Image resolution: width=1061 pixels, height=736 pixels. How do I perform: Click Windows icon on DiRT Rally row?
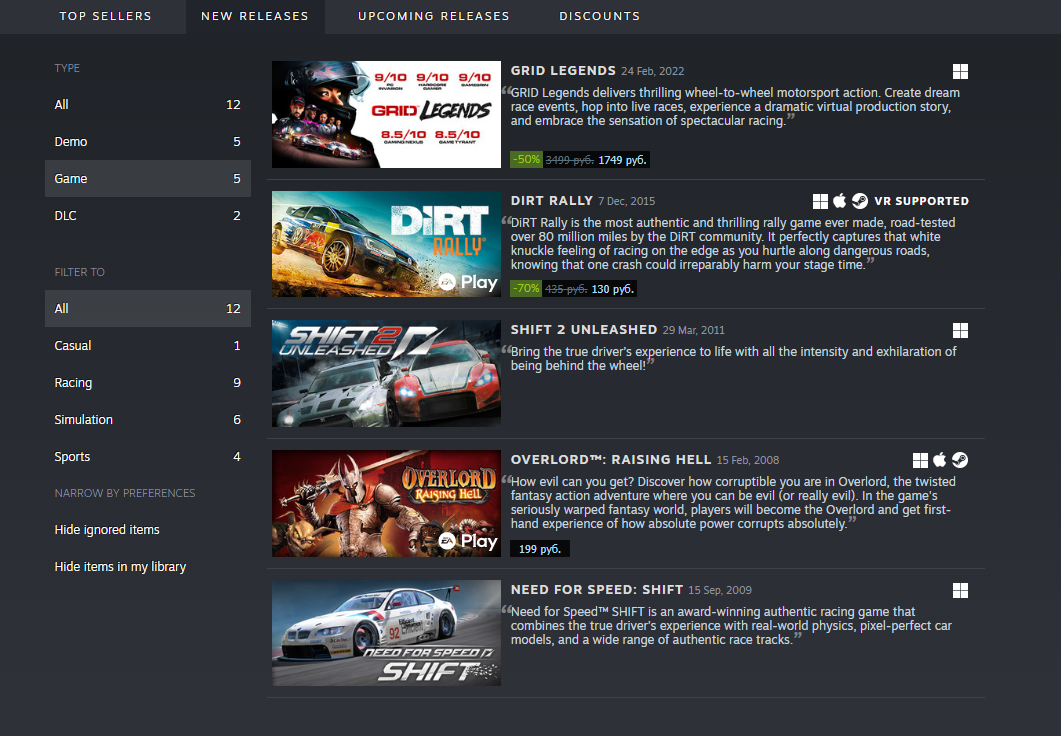click(x=820, y=201)
